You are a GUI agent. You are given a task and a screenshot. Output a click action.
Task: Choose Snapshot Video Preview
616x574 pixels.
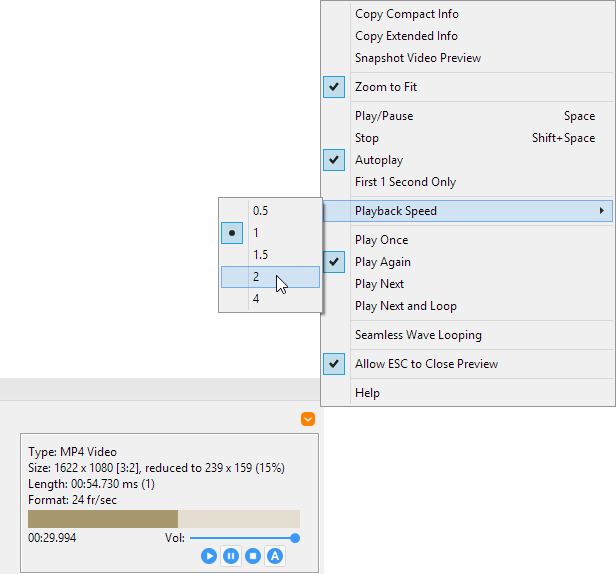(417, 58)
